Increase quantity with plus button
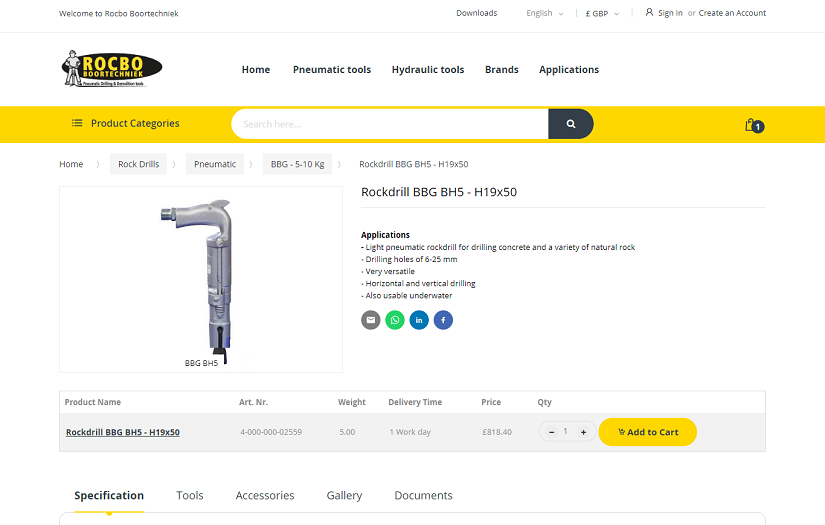This screenshot has width=825, height=525. 583,432
